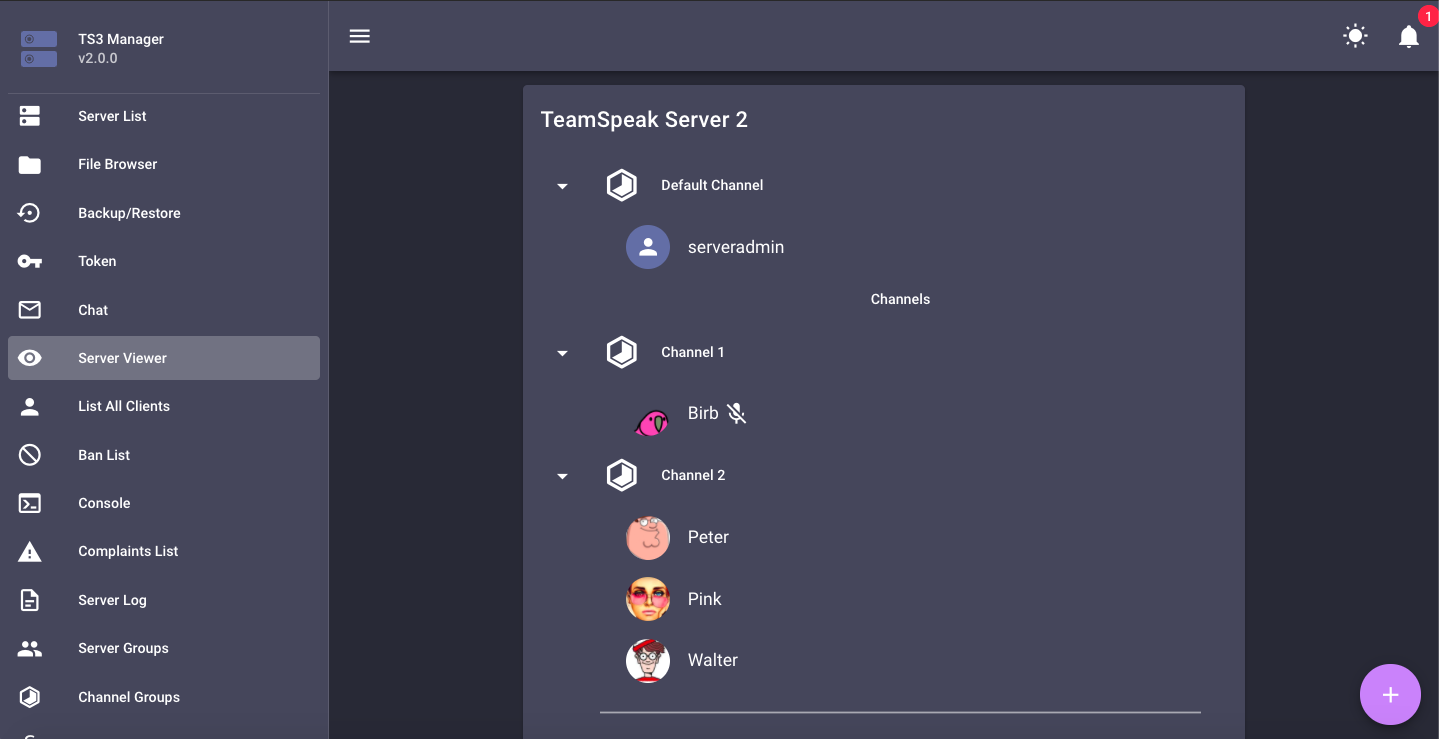Image resolution: width=1439 pixels, height=739 pixels.
Task: Click the Channel Groups hexagon icon
Action: coord(30,697)
